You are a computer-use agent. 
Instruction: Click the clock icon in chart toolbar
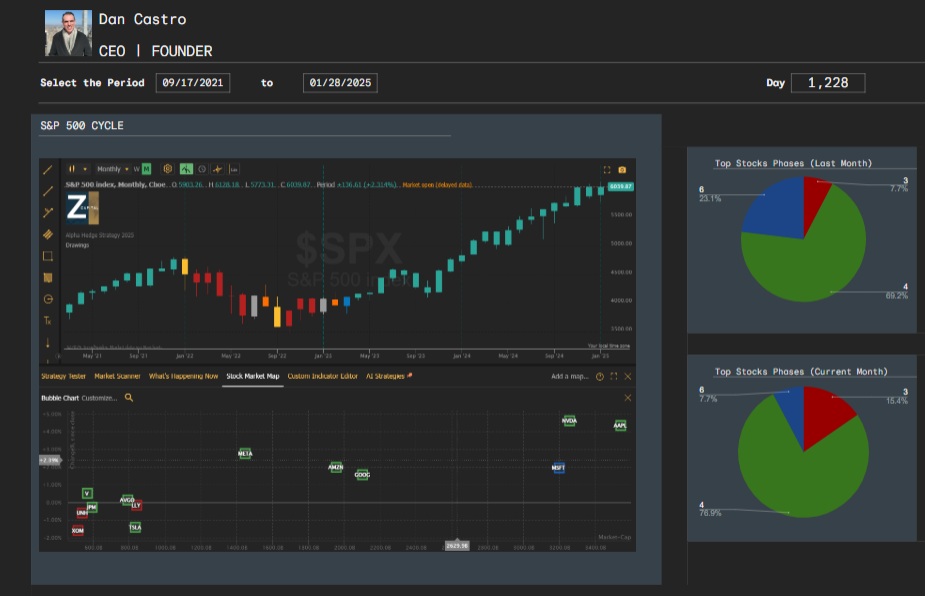tap(202, 169)
